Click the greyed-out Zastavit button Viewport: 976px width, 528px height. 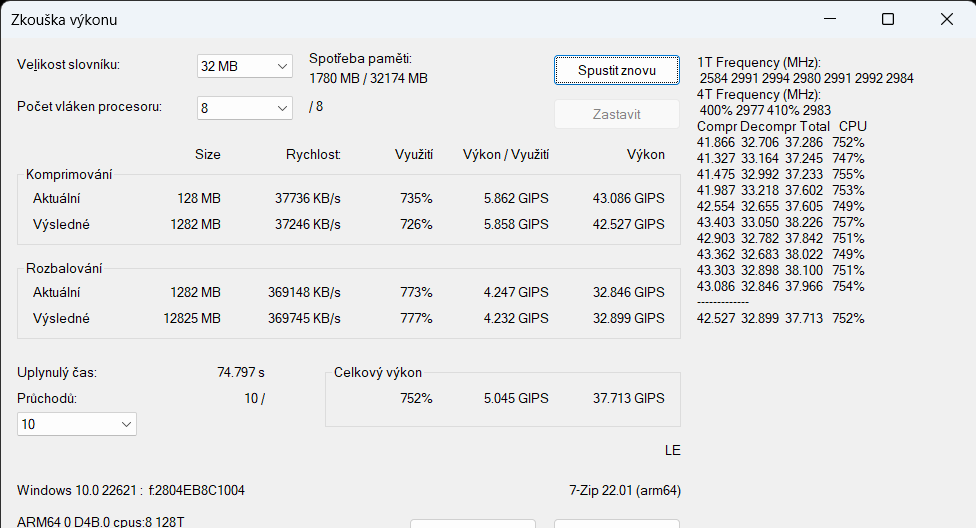coord(616,114)
